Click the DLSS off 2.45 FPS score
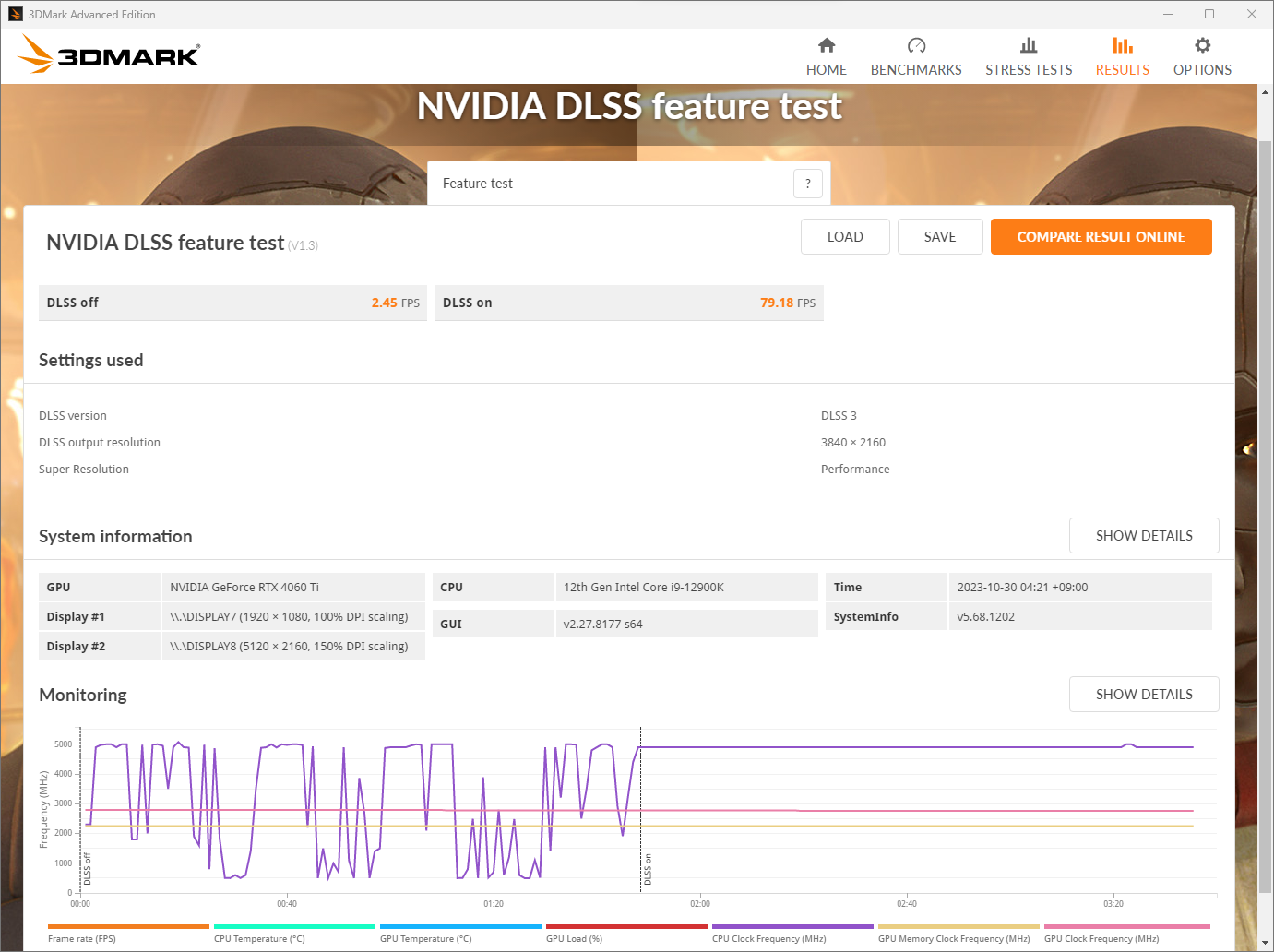Viewport: 1274px width, 952px height. [x=232, y=303]
